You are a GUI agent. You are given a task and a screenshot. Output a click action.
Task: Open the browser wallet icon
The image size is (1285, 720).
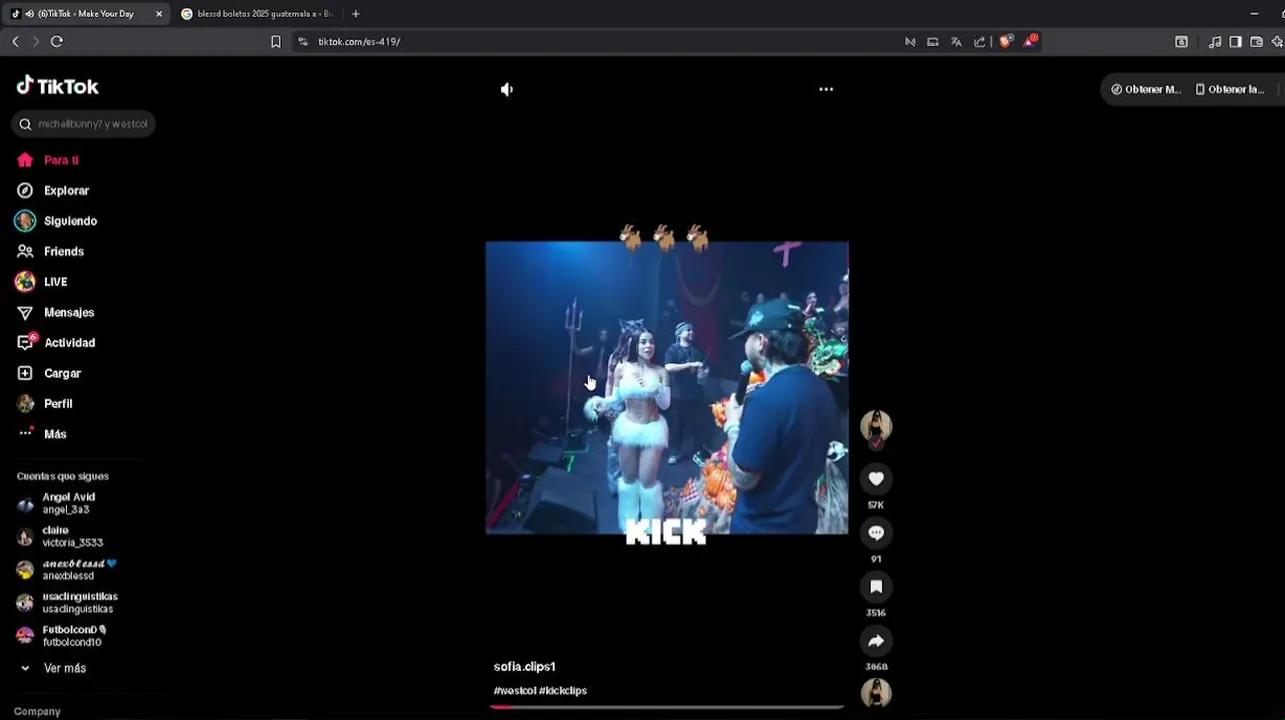point(1256,42)
